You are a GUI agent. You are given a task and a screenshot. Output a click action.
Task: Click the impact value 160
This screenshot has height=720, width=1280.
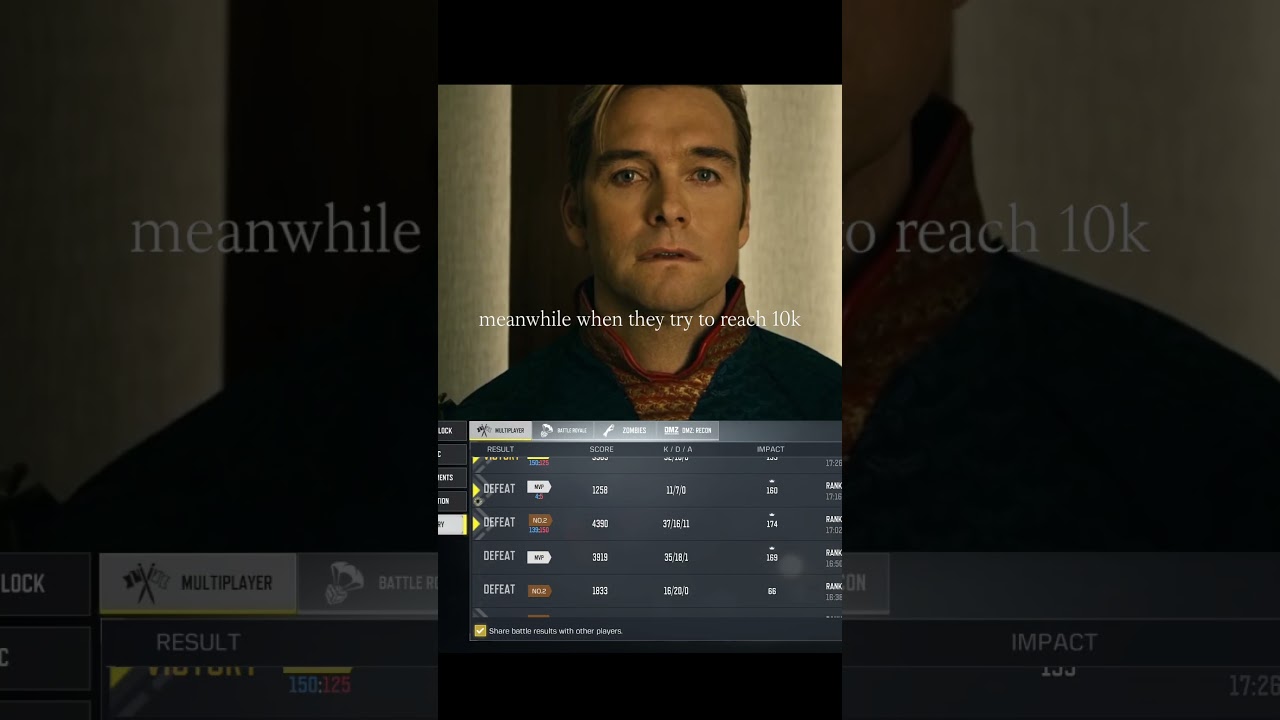coord(772,491)
